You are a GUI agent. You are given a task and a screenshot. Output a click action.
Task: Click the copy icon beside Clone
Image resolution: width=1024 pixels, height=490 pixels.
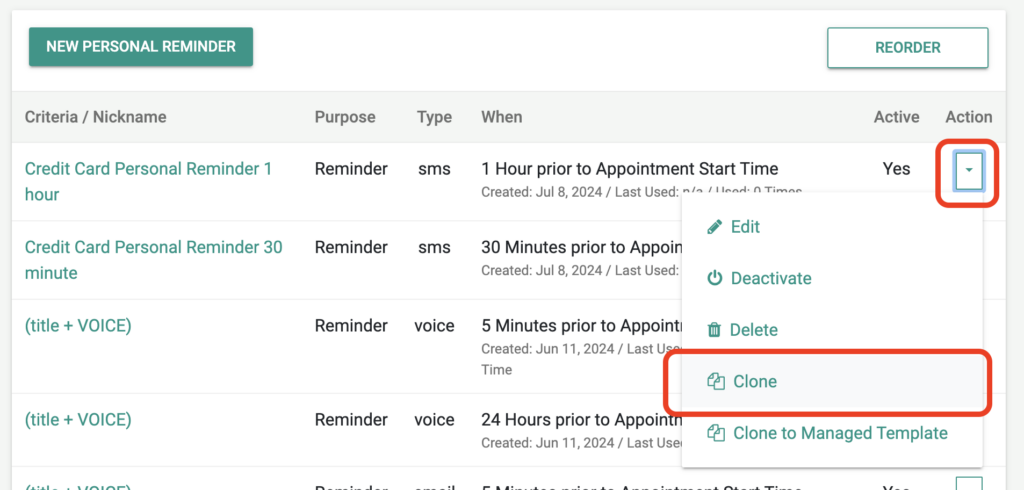(x=716, y=382)
